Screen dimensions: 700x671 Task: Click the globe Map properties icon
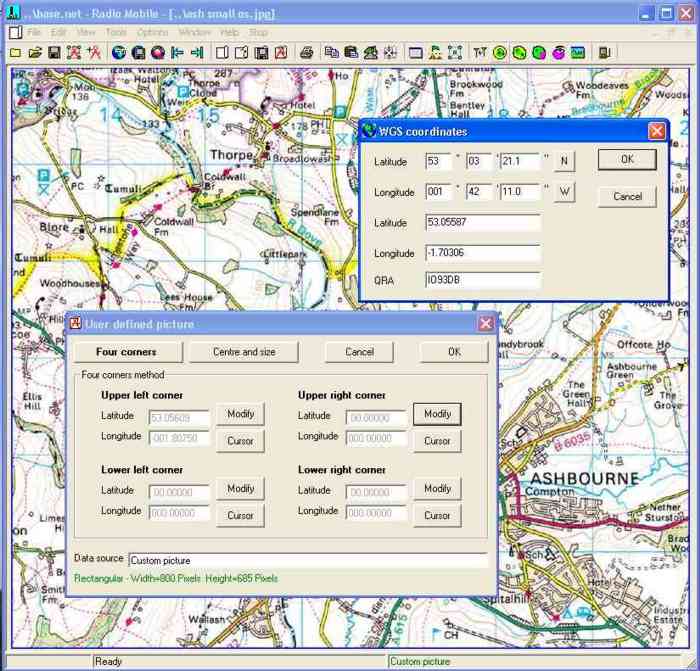click(x=119, y=53)
